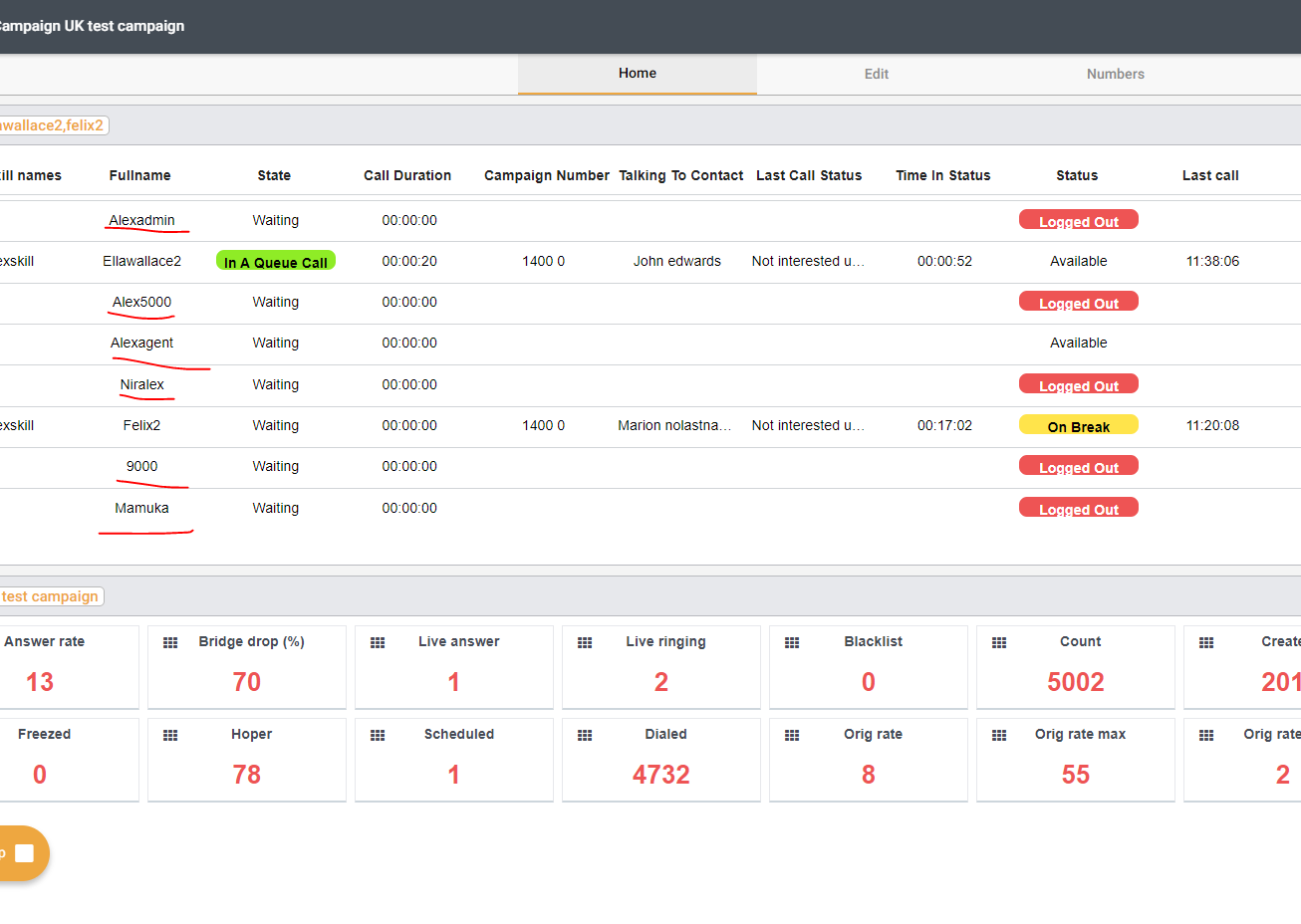This screenshot has height=924, width=1301.
Task: Open the Numbers tab
Action: pos(1115,74)
